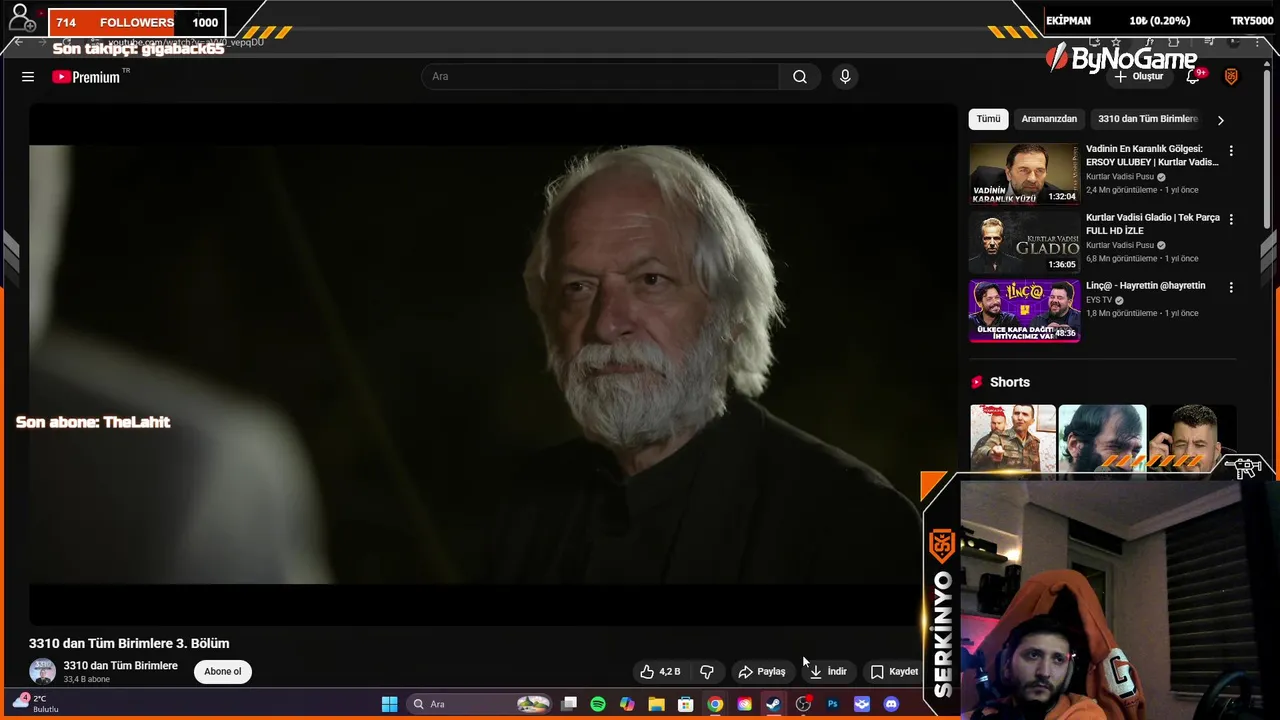Click the Chrome three-dot menu
This screenshot has width=1280, height=720.
1258,42
